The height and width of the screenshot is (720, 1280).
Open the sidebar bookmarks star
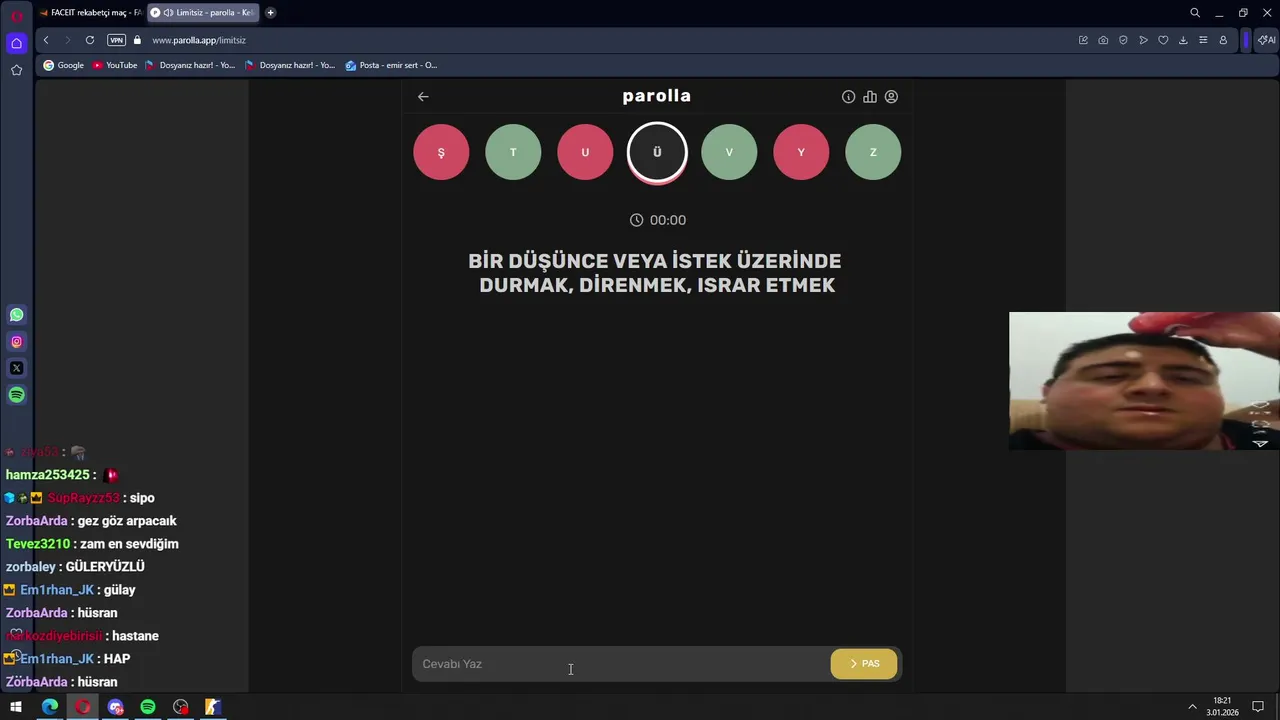[x=16, y=70]
